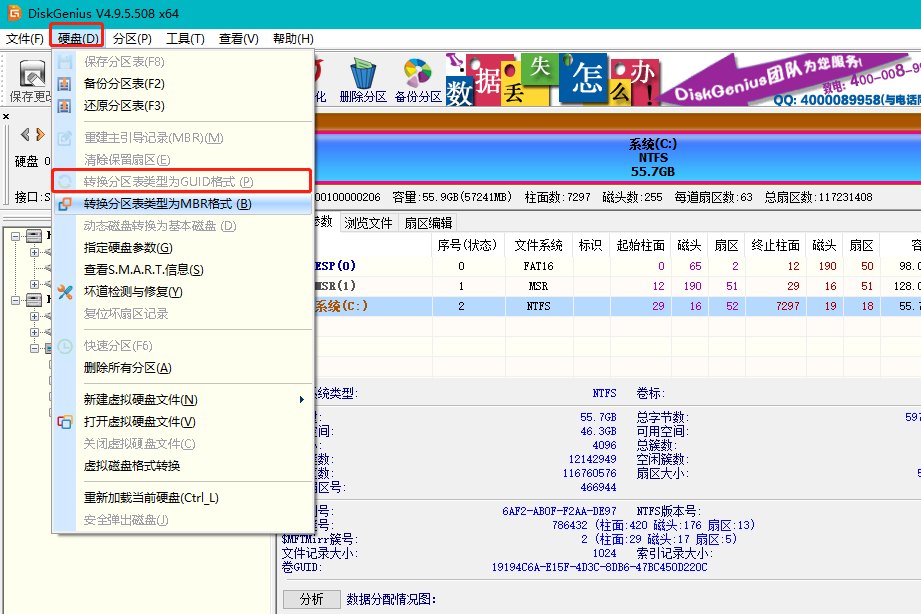
Task: Click the clock icon beside 快速分区(F6)
Action: [63, 345]
